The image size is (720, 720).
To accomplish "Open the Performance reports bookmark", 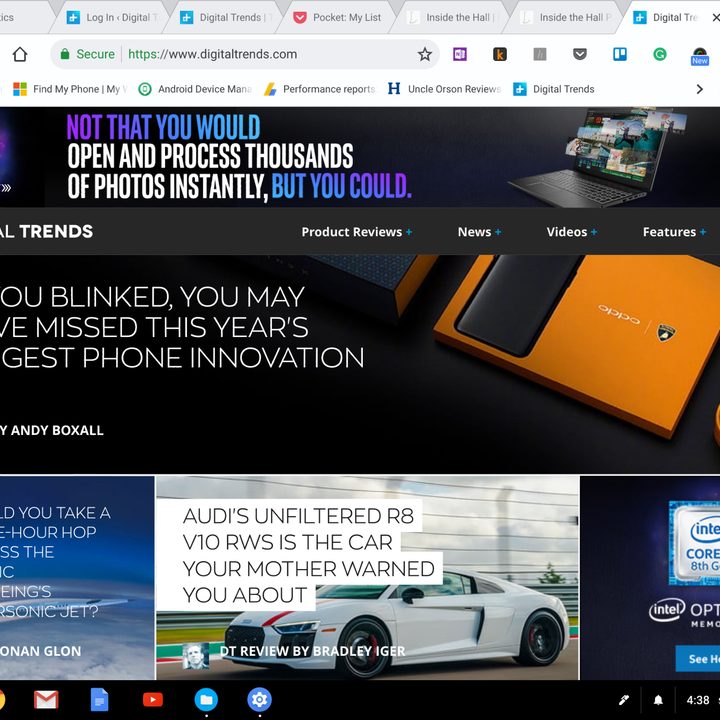I will coord(320,89).
